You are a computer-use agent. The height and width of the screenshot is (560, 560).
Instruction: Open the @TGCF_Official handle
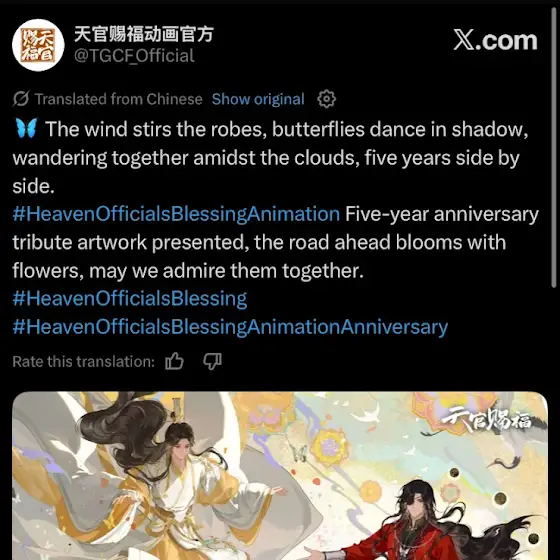point(134,56)
